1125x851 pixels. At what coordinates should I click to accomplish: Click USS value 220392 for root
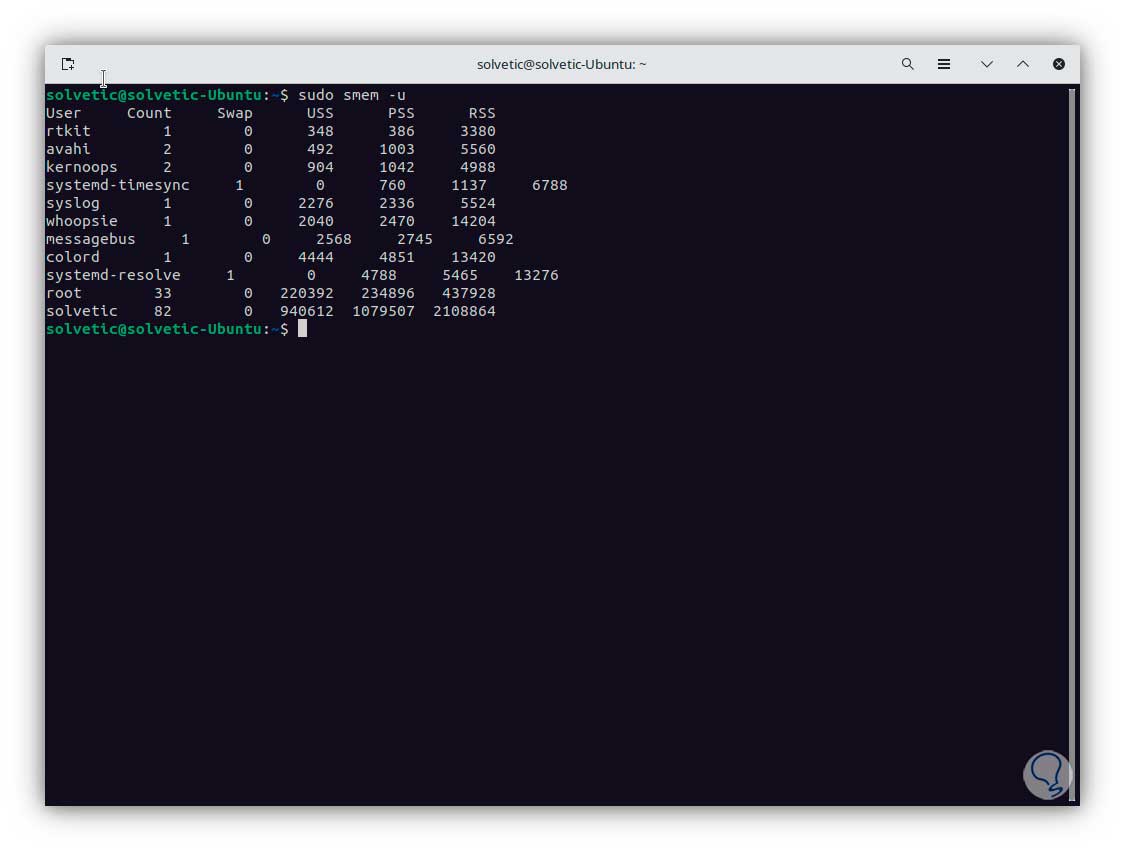tap(306, 293)
